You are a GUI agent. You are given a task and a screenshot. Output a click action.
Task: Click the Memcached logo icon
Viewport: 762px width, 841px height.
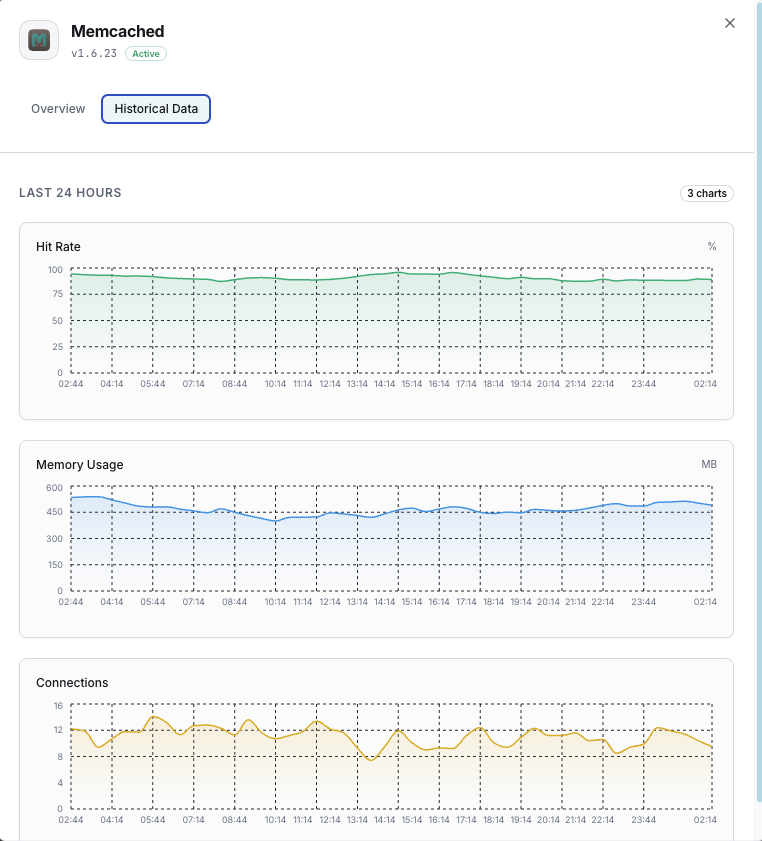[x=38, y=40]
